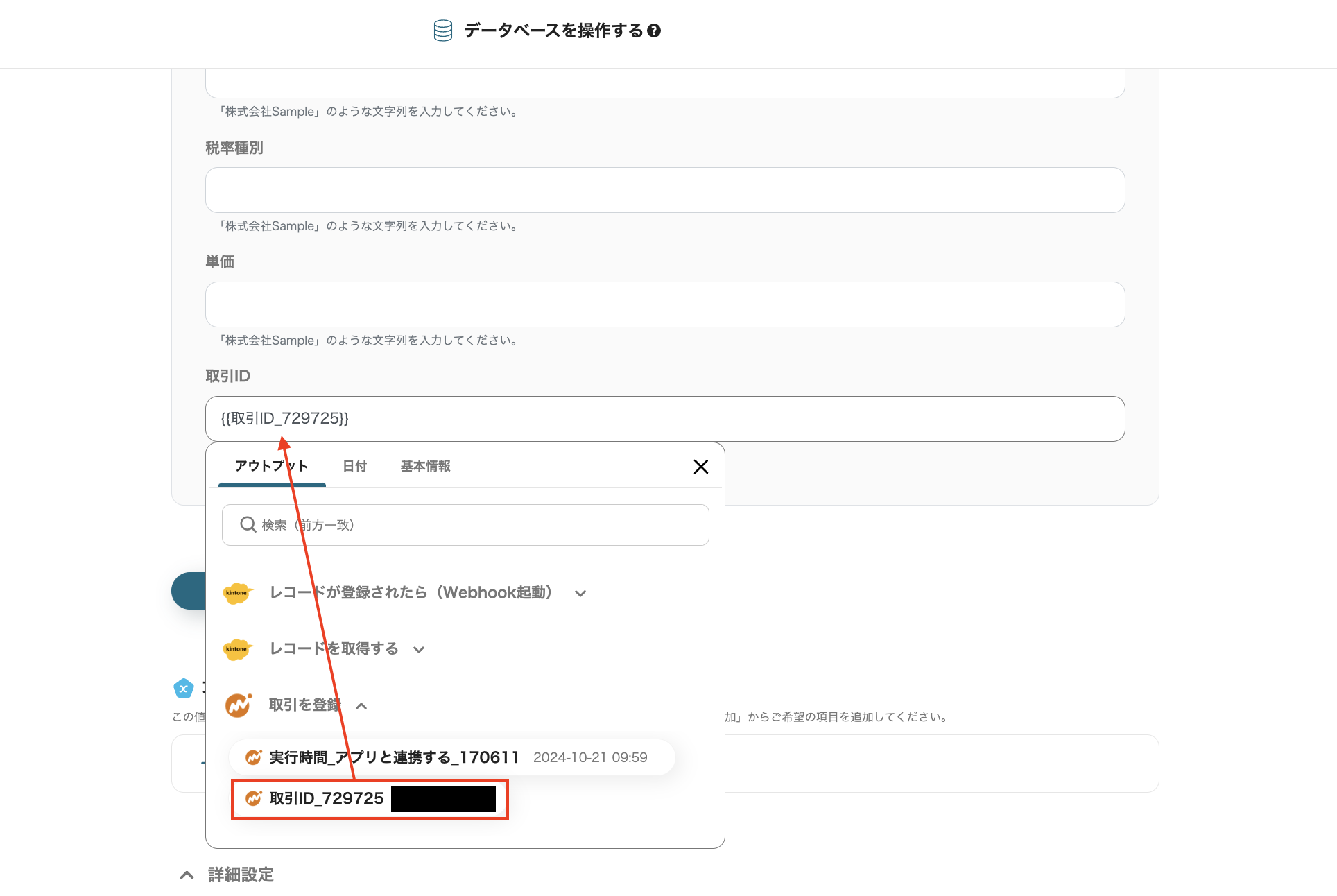Click the blue pentagon X icon

[x=183, y=689]
